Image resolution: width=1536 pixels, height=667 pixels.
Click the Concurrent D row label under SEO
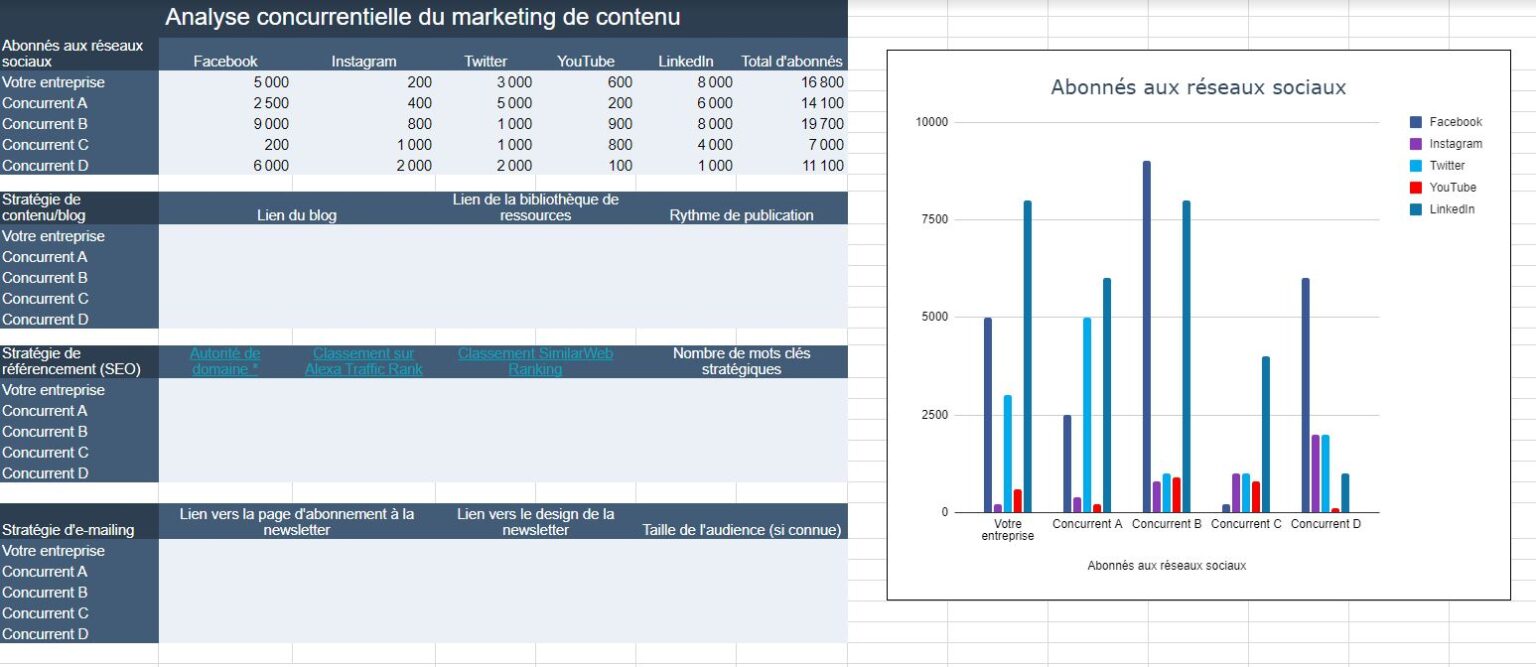(x=45, y=473)
